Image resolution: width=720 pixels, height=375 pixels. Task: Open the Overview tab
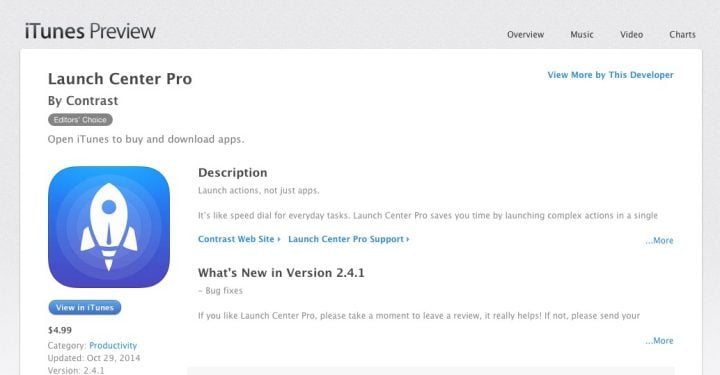click(x=525, y=34)
